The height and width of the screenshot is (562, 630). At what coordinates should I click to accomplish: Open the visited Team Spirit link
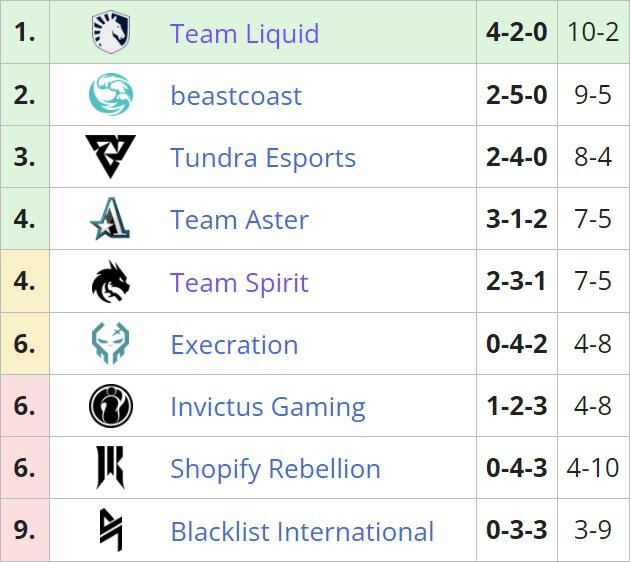pyautogui.click(x=239, y=283)
